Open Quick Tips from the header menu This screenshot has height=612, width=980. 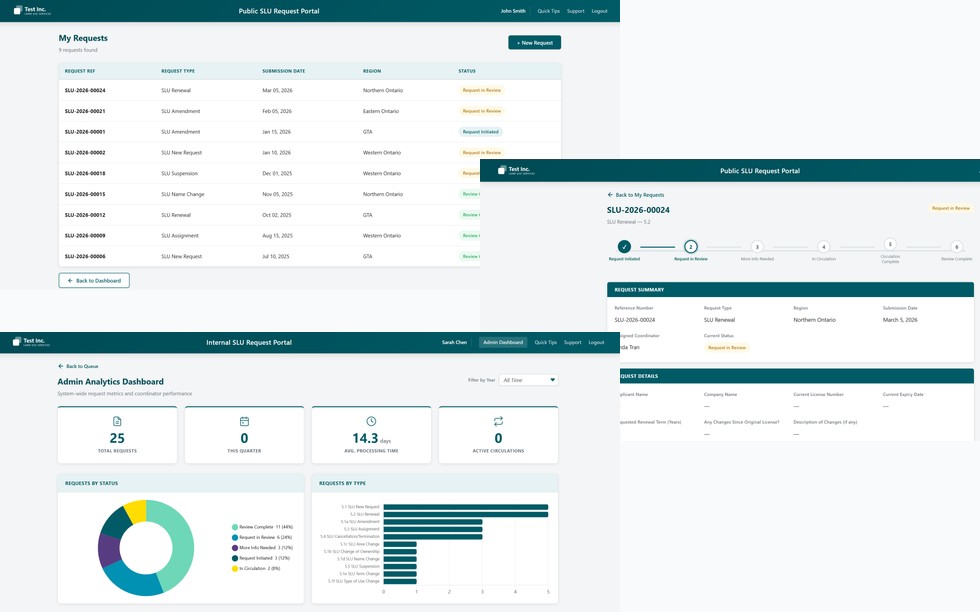[546, 341]
